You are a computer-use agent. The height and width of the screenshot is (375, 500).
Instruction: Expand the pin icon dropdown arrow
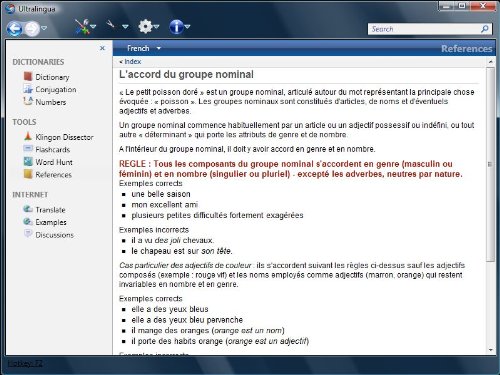point(125,26)
